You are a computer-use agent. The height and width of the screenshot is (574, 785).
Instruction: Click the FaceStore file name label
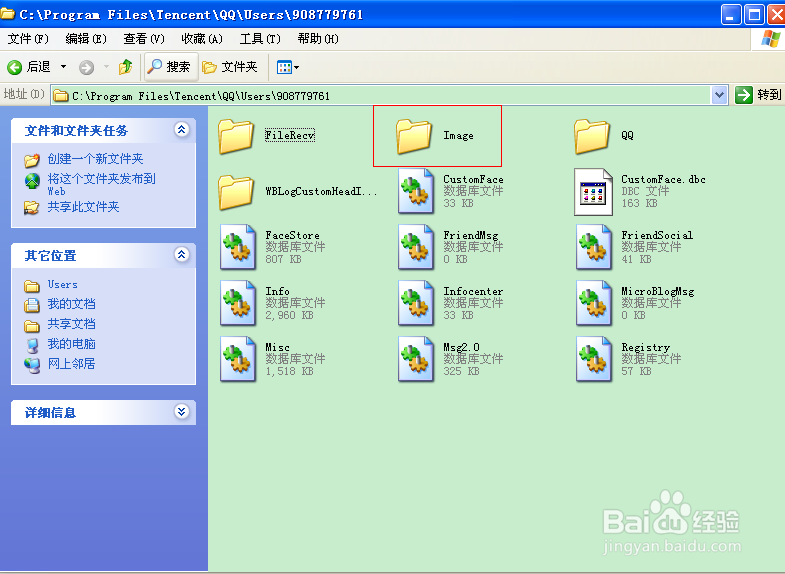click(292, 235)
